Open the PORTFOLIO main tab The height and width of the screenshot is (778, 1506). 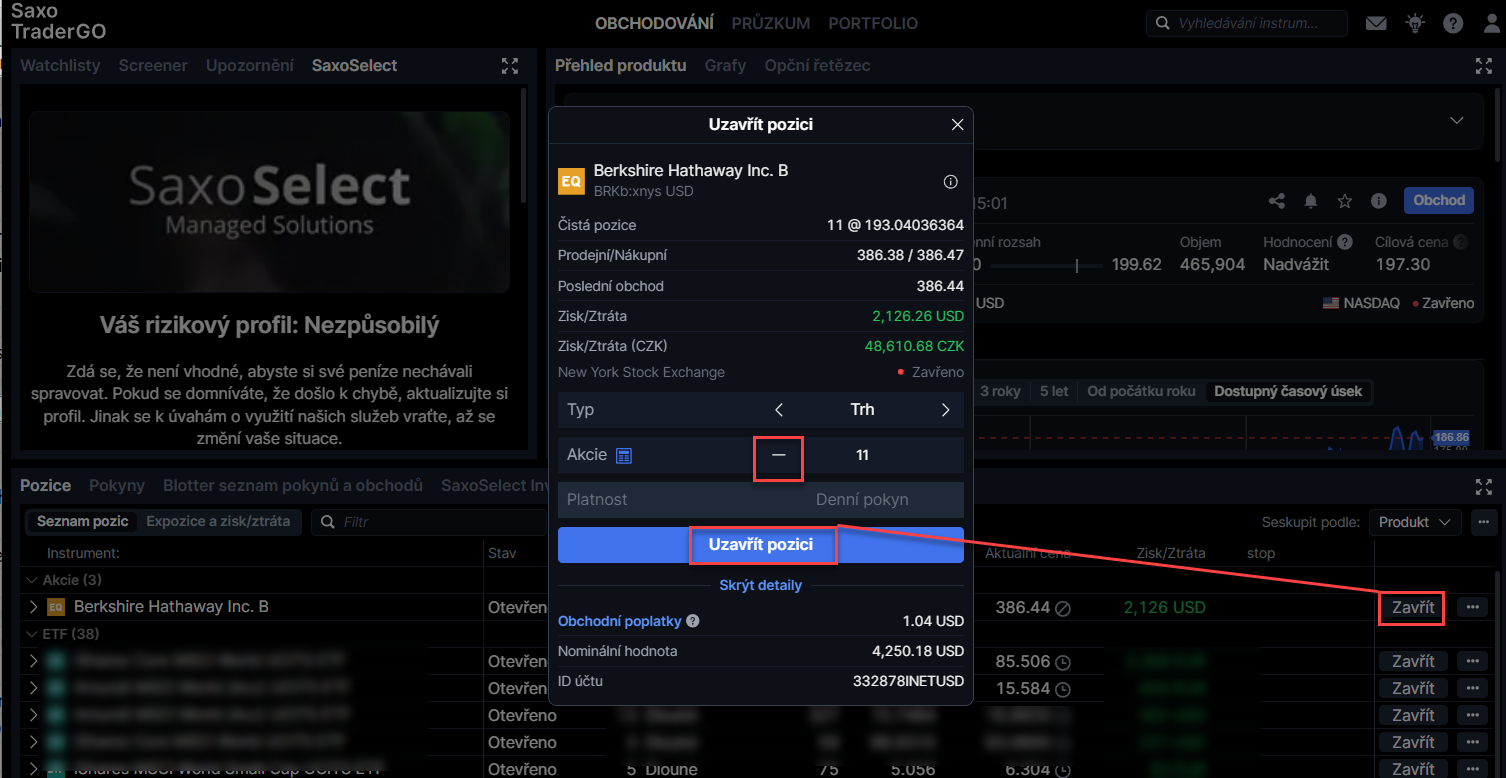point(873,23)
